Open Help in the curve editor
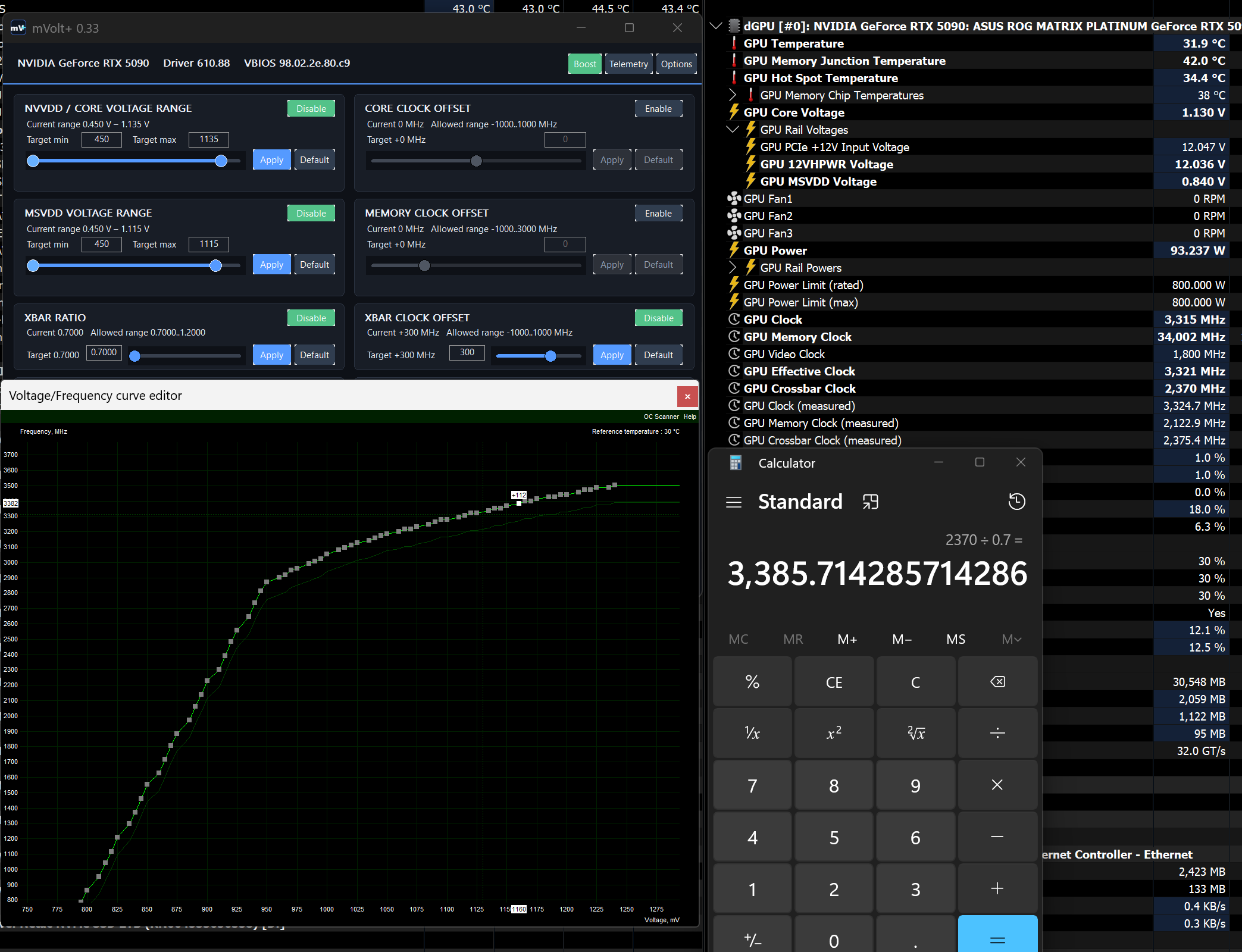Screen dimensions: 1242x952 (690, 417)
